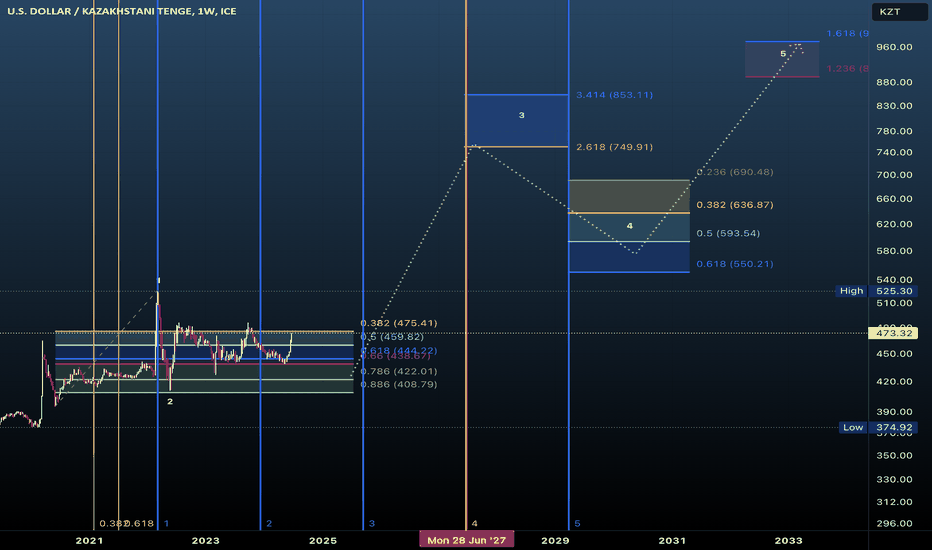The width and height of the screenshot is (932, 550).
Task: Select the 0.382 (636.87) retracement label
Action: point(735,205)
